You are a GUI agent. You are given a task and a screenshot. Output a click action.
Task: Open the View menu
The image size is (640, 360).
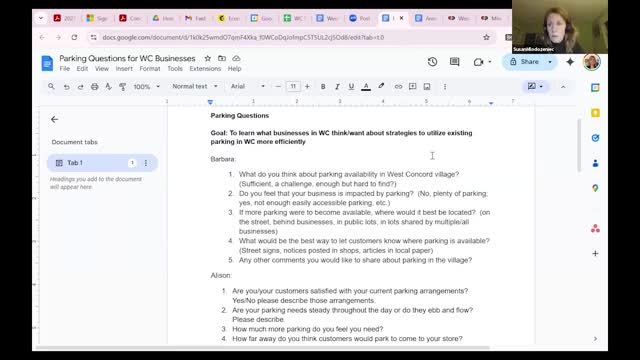tap(102, 69)
